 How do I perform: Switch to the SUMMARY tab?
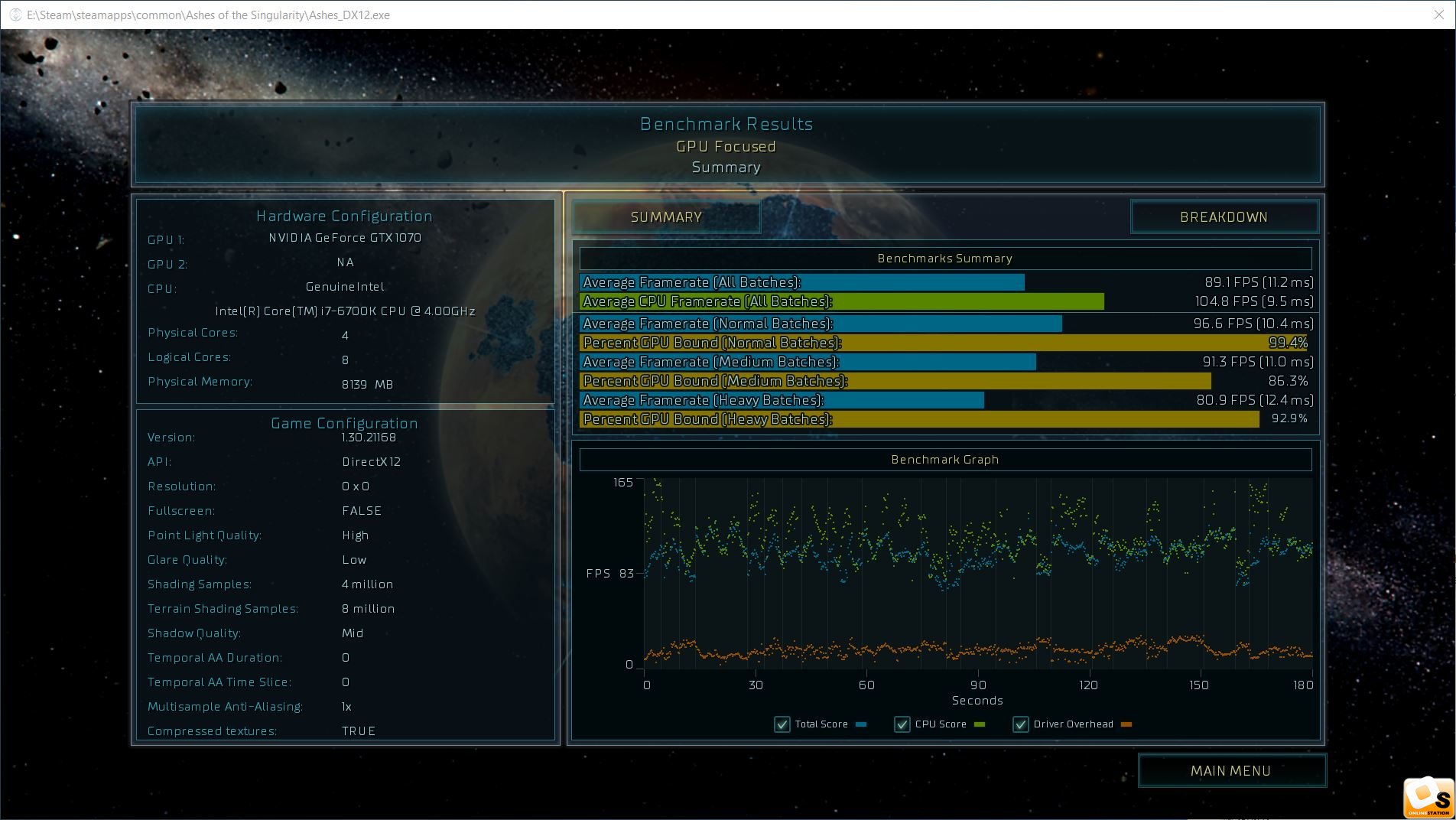coord(666,217)
